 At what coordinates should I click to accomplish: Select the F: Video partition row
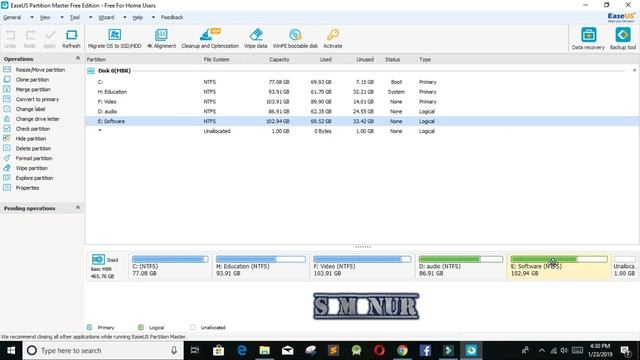tap(362, 102)
